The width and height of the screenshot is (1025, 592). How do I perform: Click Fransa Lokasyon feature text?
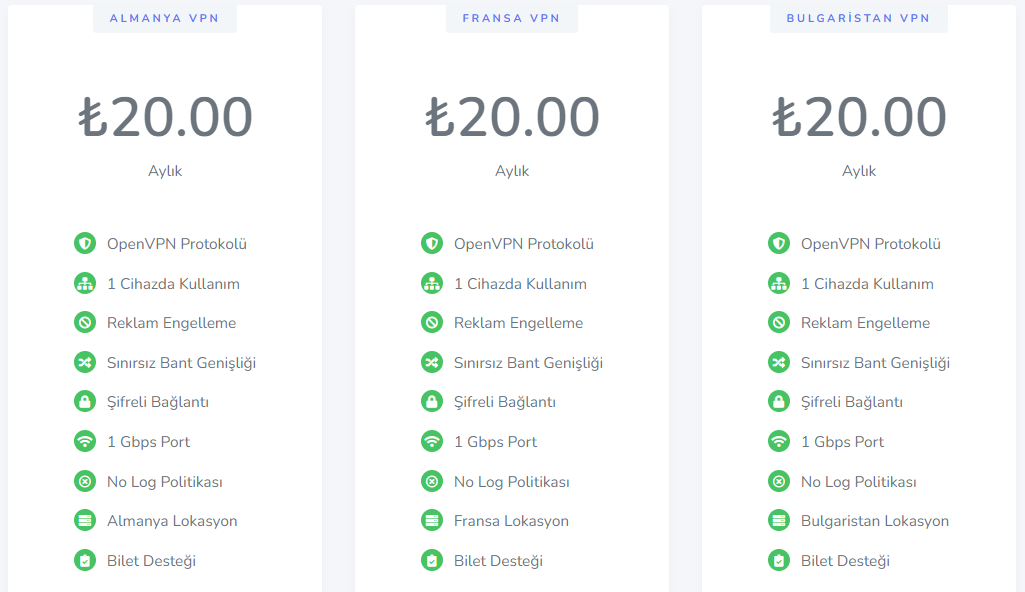click(511, 521)
